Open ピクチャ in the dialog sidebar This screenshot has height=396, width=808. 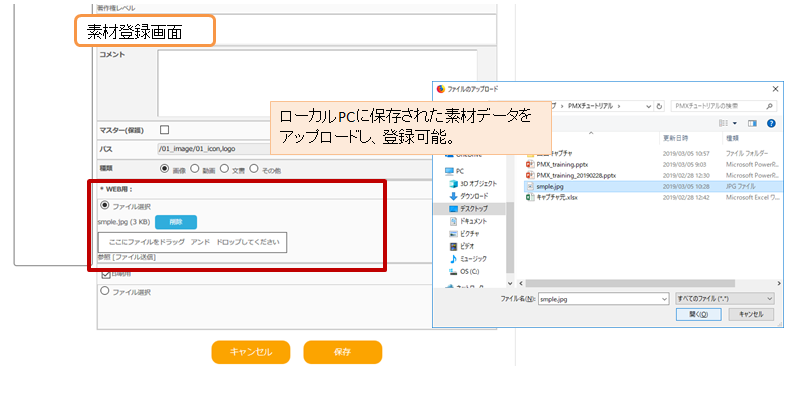[464, 234]
